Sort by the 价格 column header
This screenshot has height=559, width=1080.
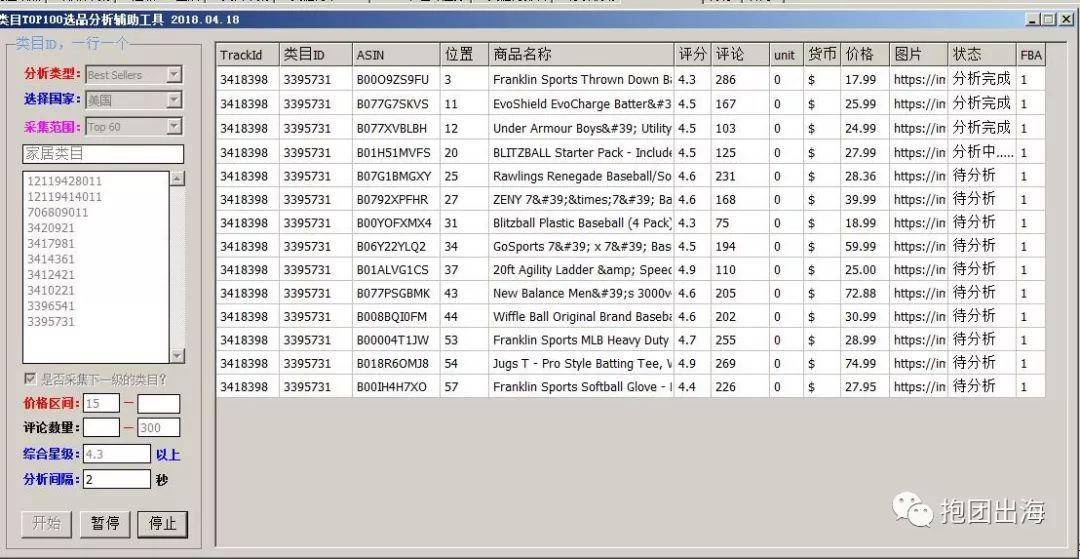click(865, 55)
